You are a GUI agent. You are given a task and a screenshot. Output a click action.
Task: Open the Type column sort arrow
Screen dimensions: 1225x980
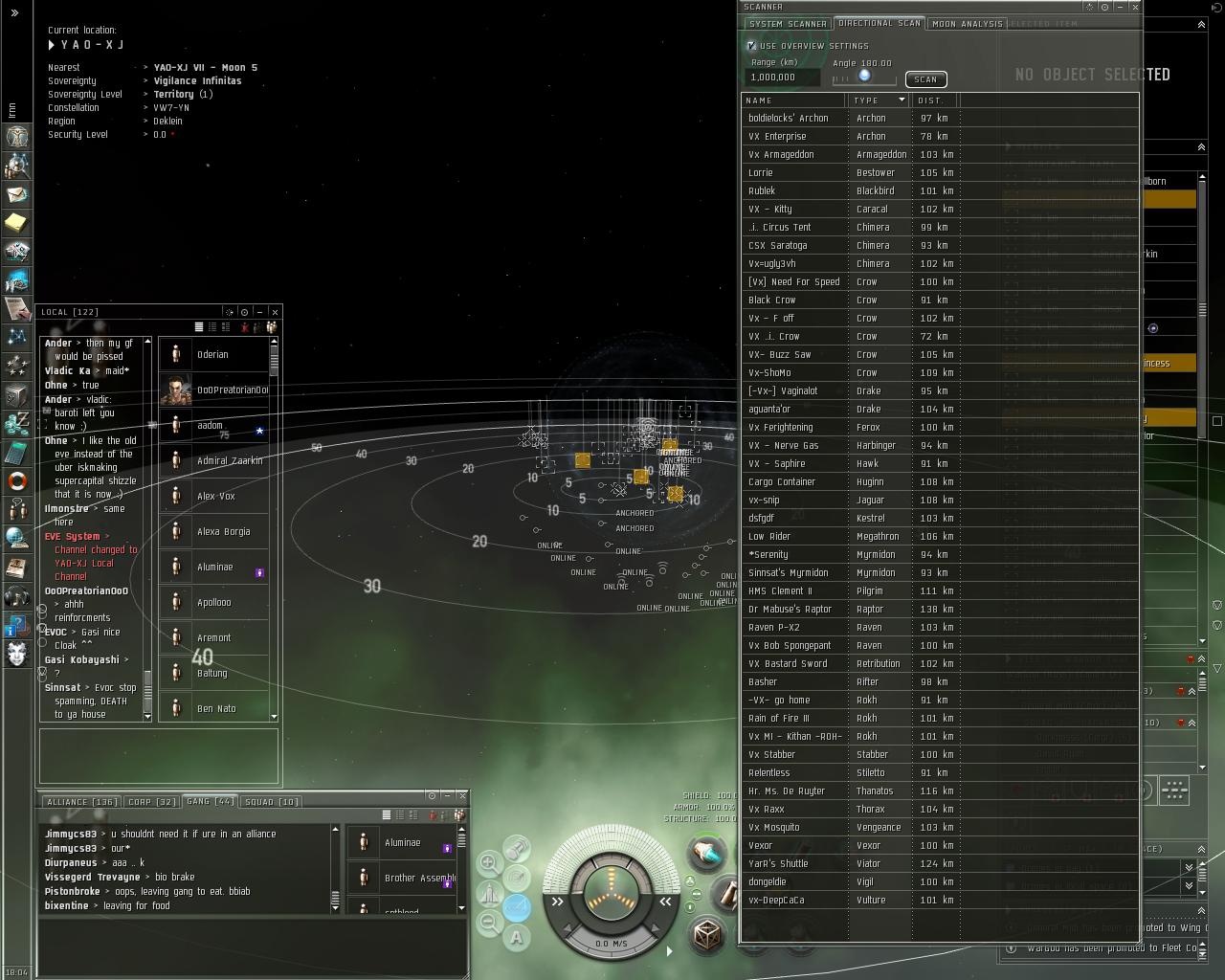902,100
